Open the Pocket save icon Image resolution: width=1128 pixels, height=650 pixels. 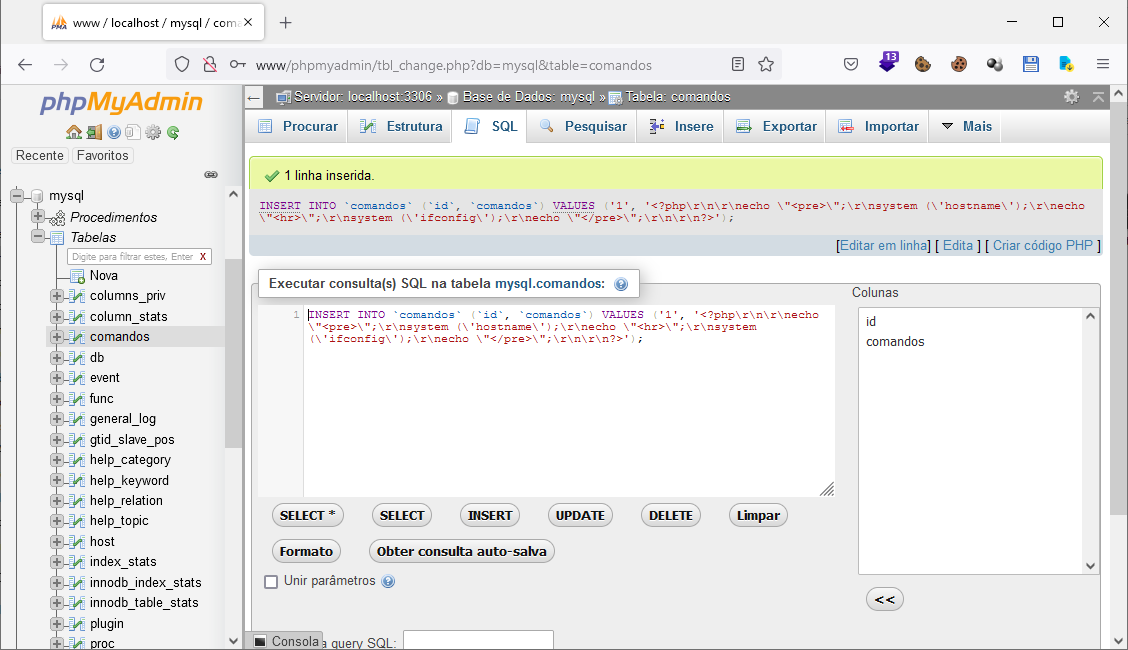pos(851,65)
